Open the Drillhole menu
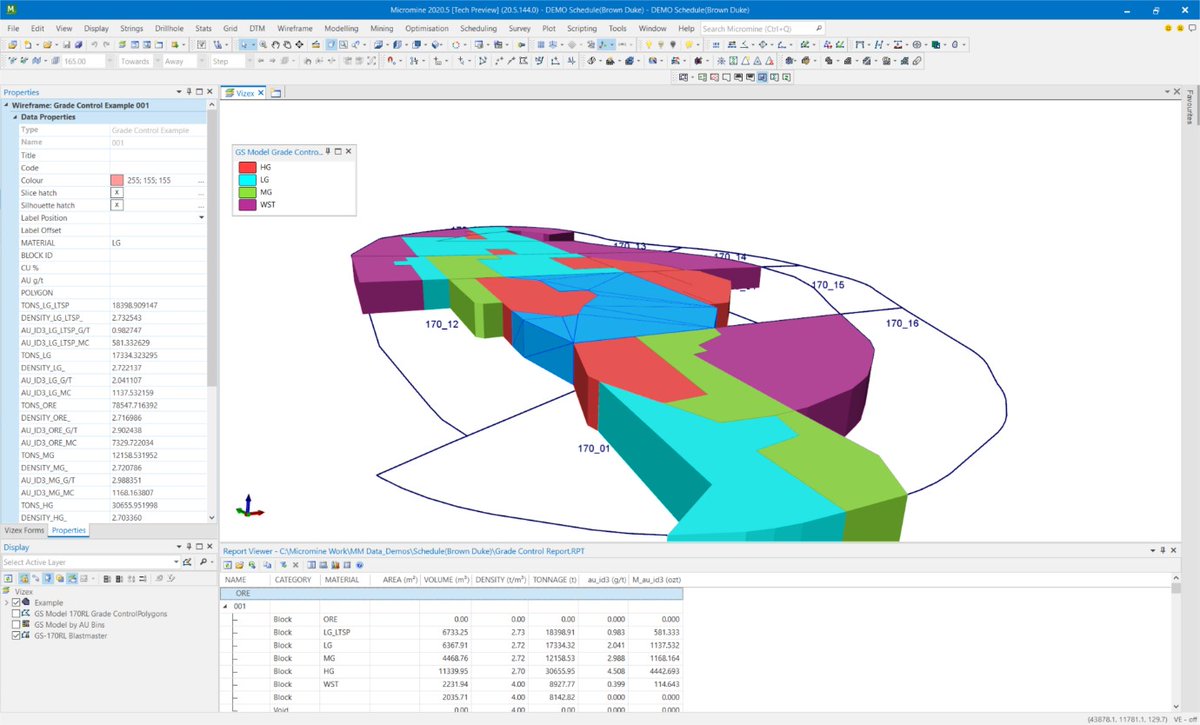 pos(169,29)
